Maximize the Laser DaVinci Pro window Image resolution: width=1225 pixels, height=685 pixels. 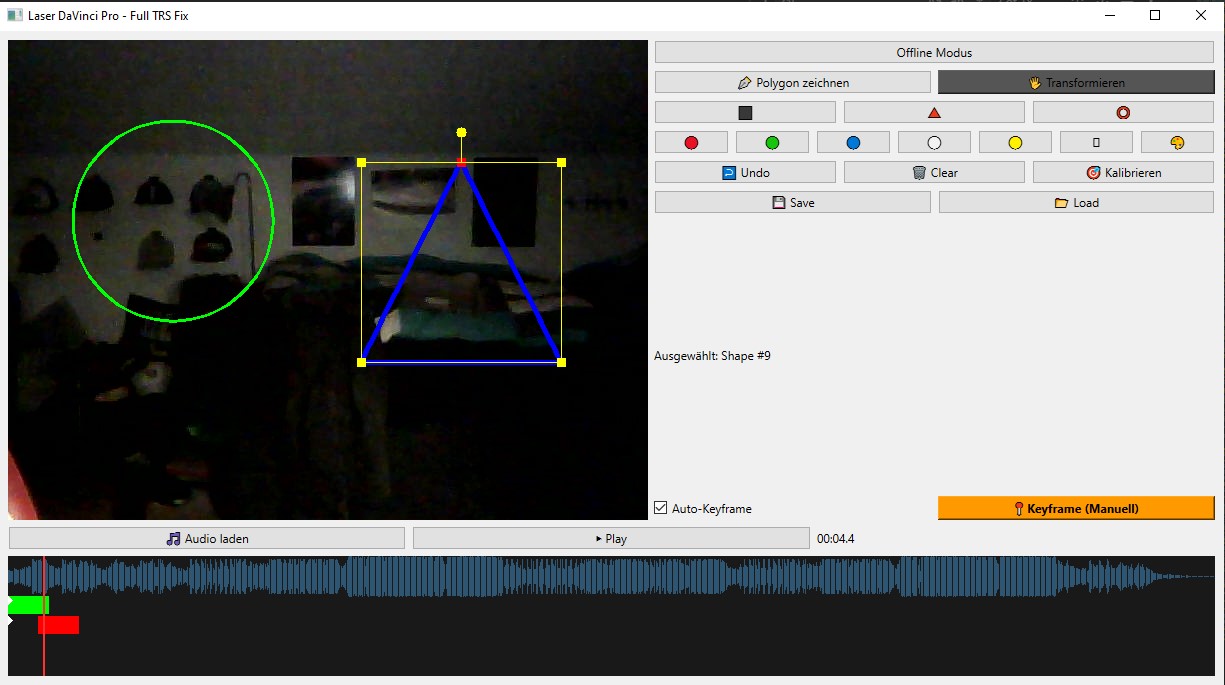1155,15
